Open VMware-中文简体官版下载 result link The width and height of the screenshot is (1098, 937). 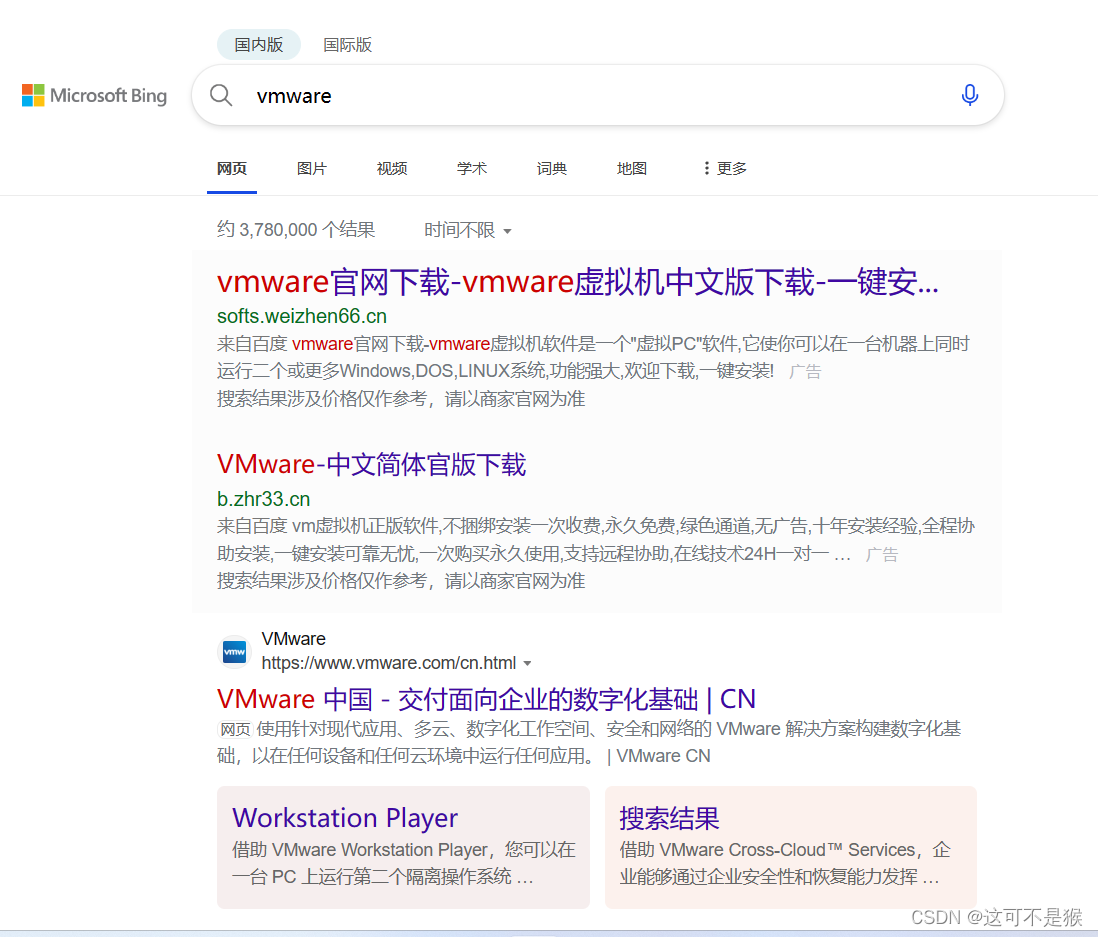[371, 464]
